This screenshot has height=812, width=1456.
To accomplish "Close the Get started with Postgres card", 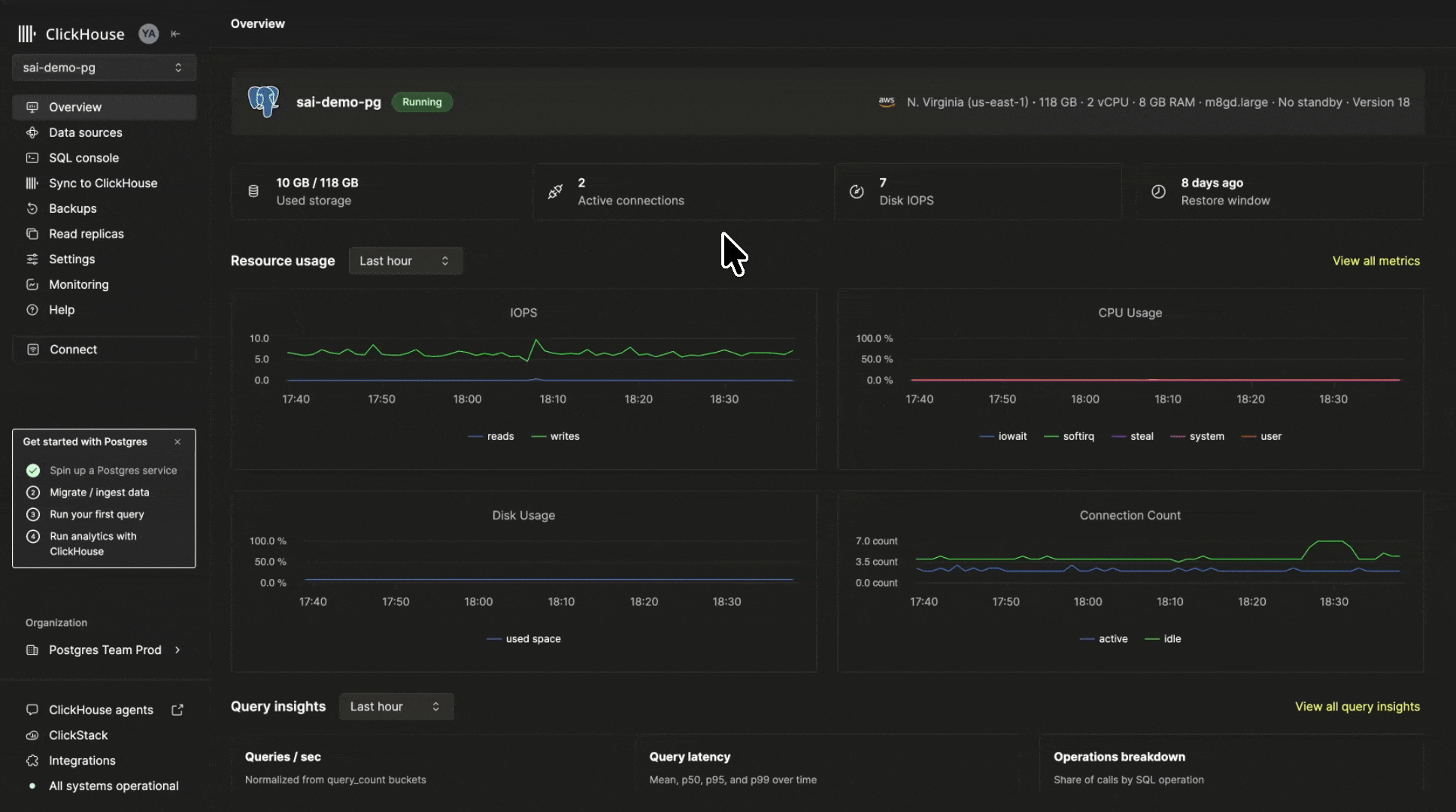I will pyautogui.click(x=177, y=442).
